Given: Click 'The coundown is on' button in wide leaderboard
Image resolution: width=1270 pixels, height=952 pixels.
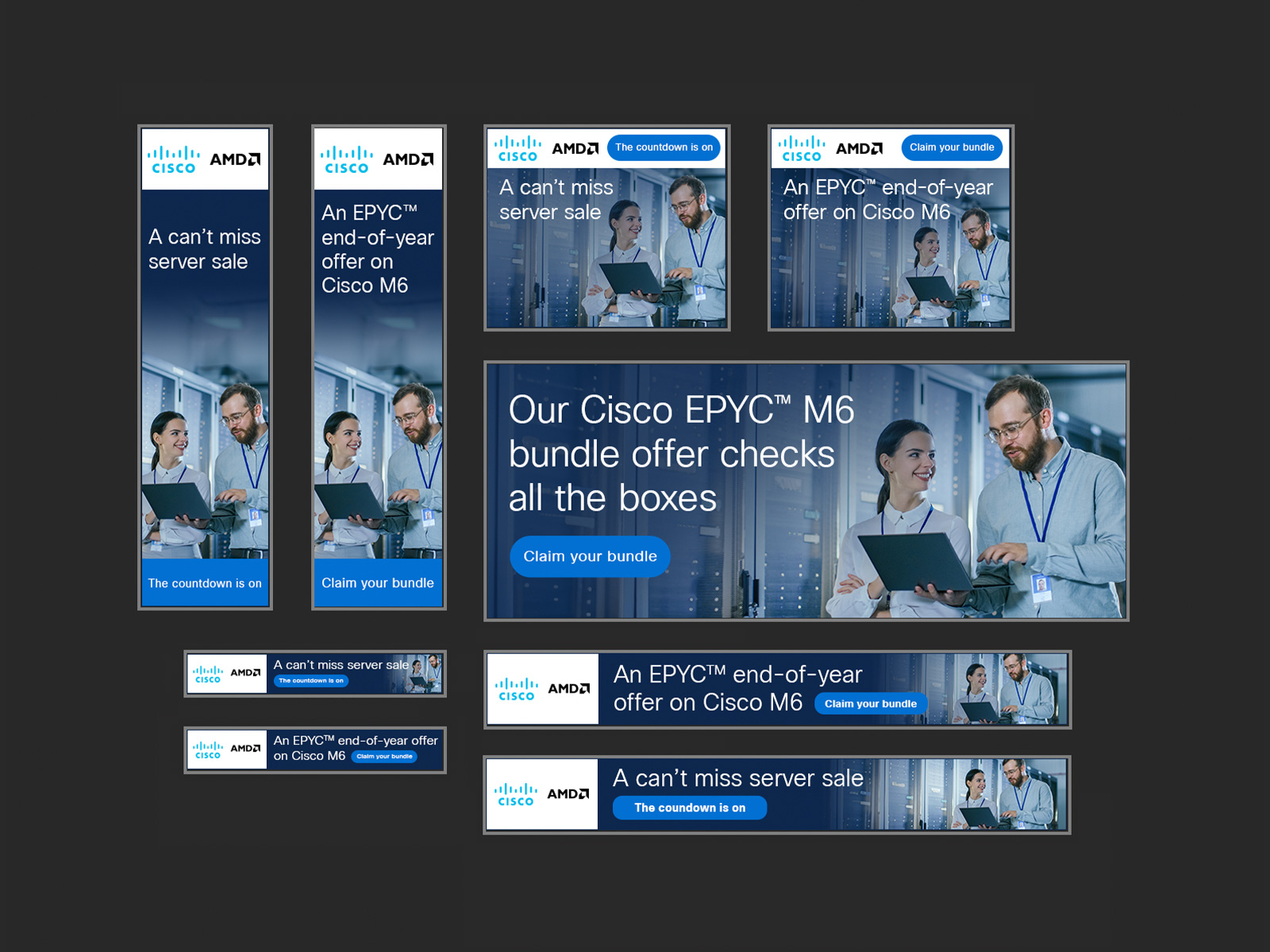Looking at the screenshot, I should [690, 808].
